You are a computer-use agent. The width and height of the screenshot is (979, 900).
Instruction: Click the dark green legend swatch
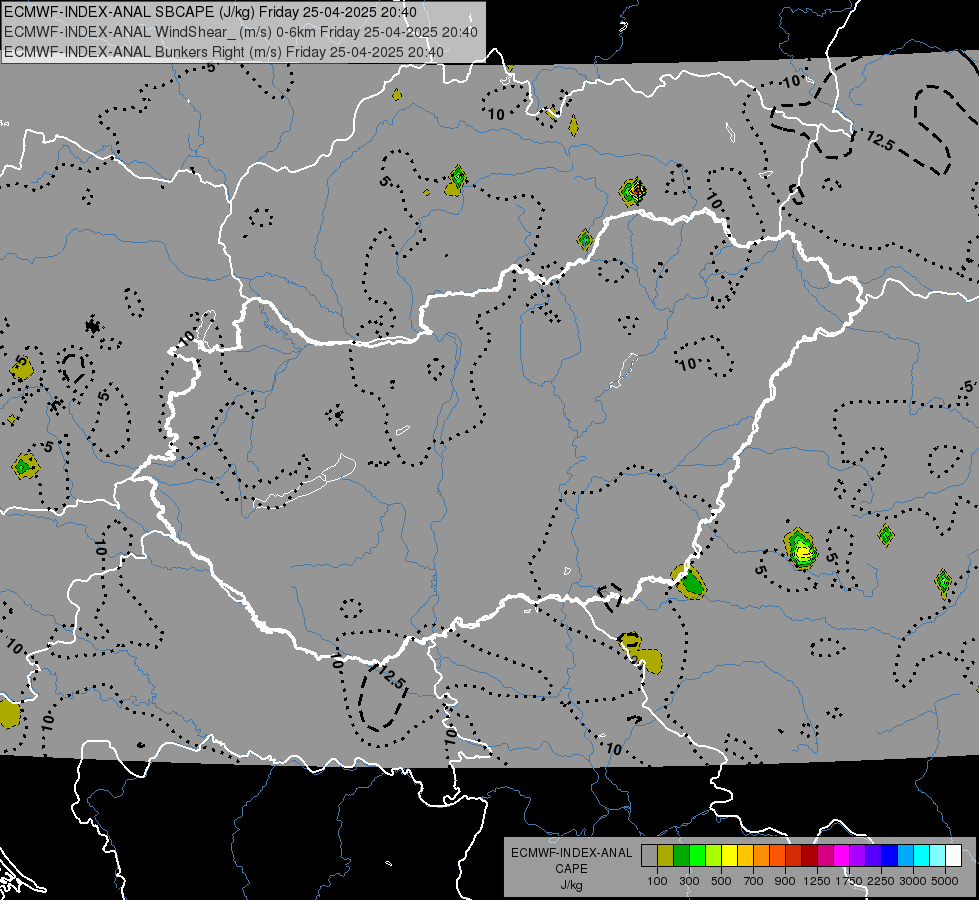tap(681, 856)
